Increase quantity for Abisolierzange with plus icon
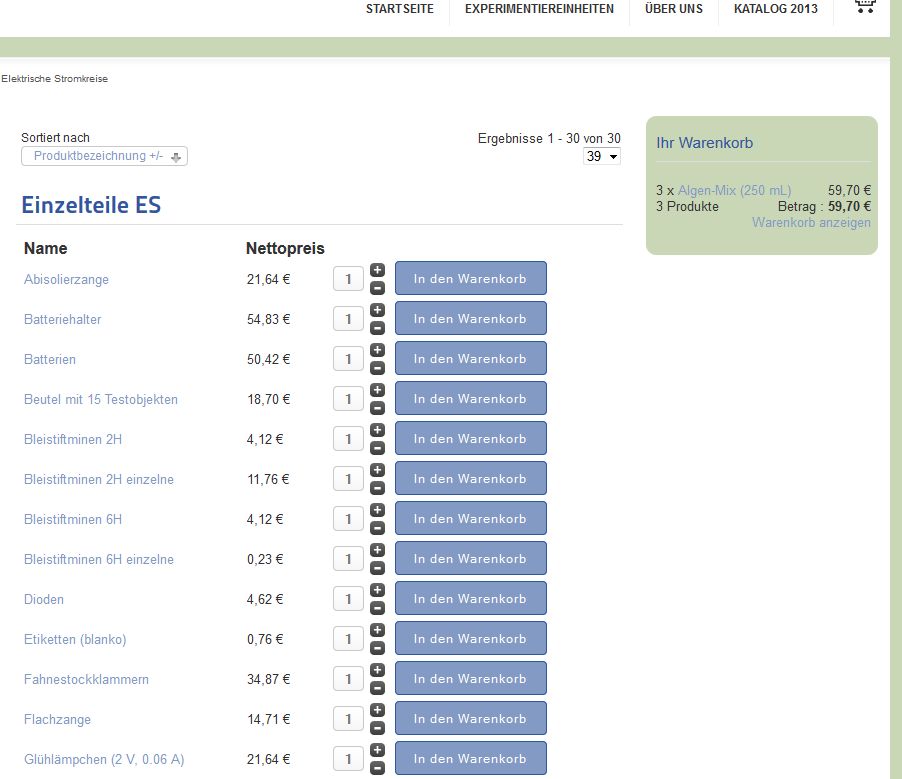This screenshot has height=779, width=902. pos(377,270)
